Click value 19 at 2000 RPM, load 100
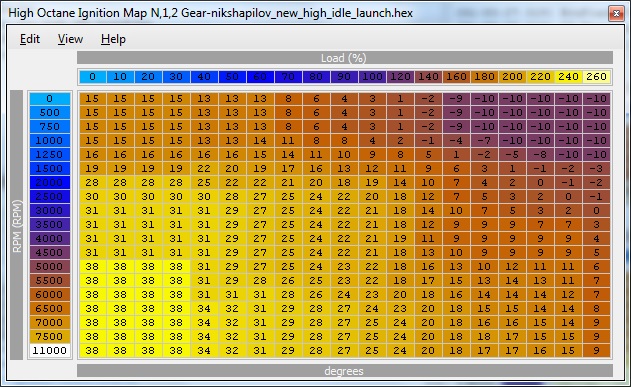631x387 pixels. click(x=372, y=183)
